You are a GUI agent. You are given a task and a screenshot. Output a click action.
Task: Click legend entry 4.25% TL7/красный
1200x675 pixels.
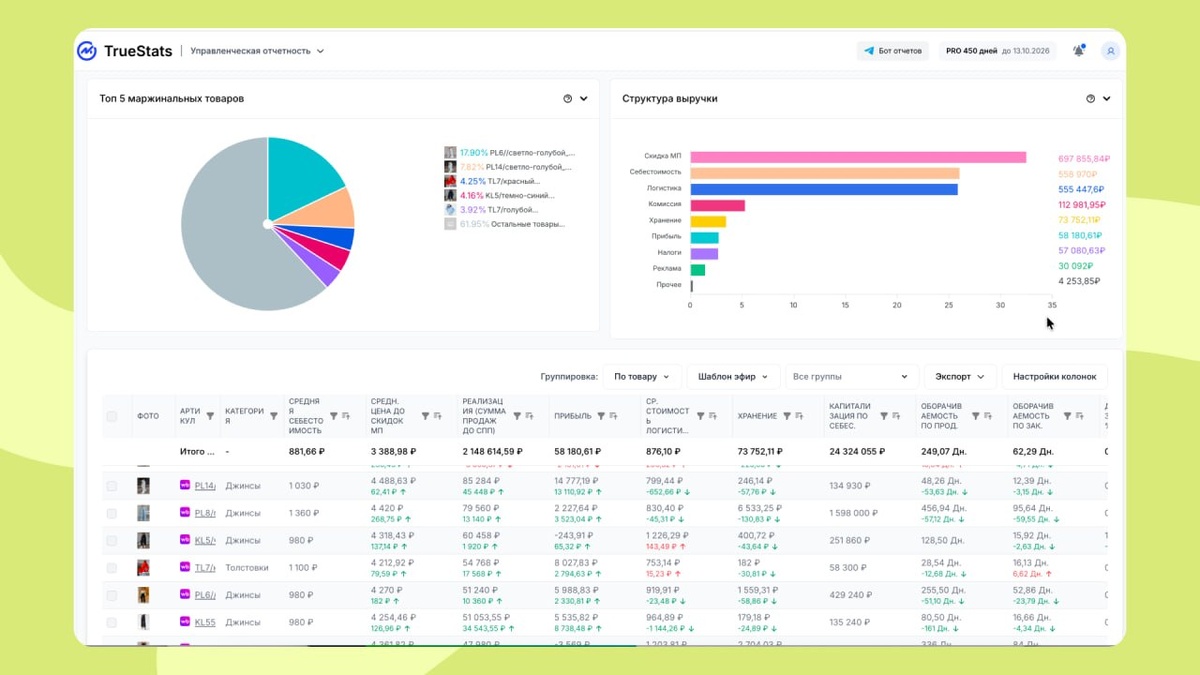(x=493, y=182)
